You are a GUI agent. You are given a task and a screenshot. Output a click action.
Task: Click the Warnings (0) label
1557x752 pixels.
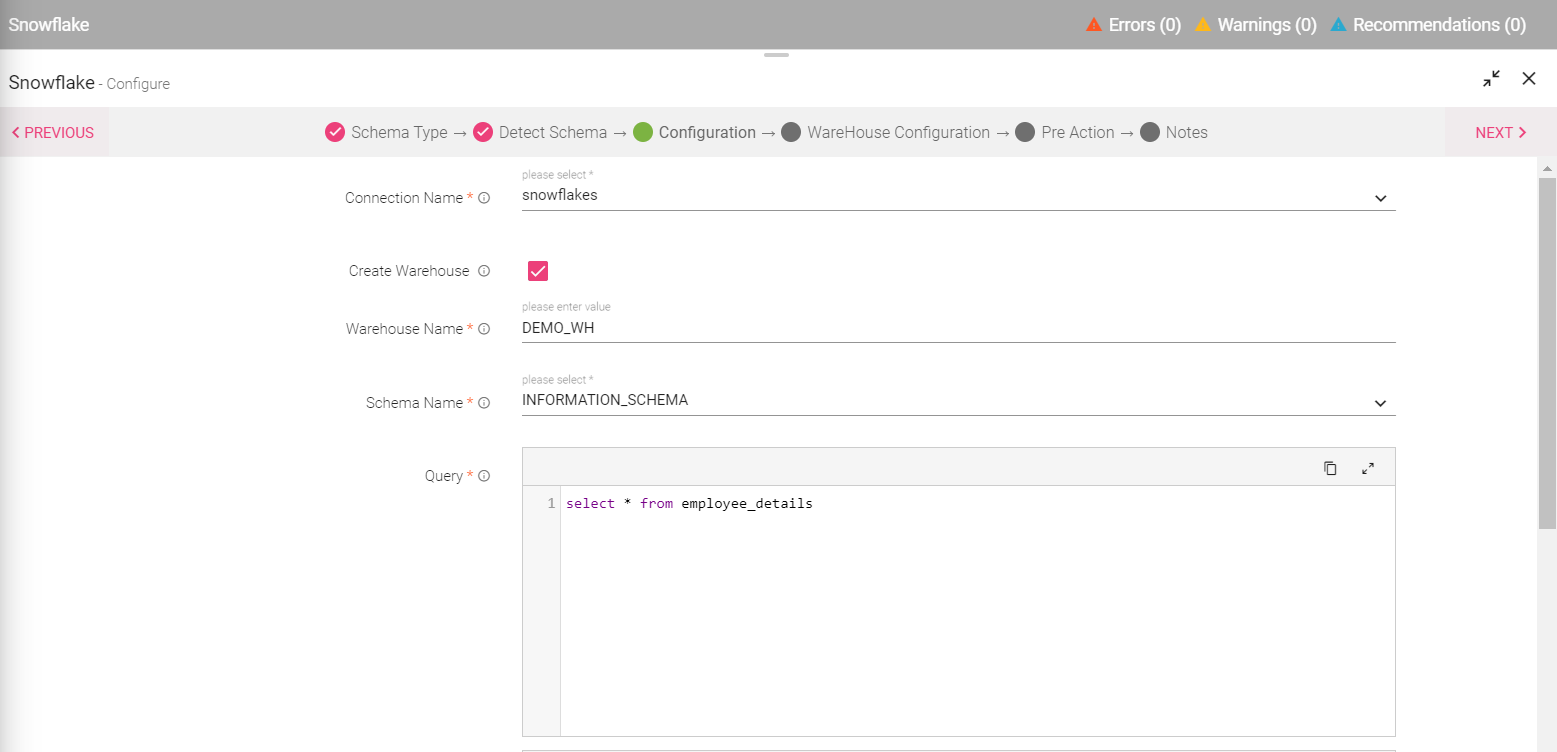[1267, 25]
